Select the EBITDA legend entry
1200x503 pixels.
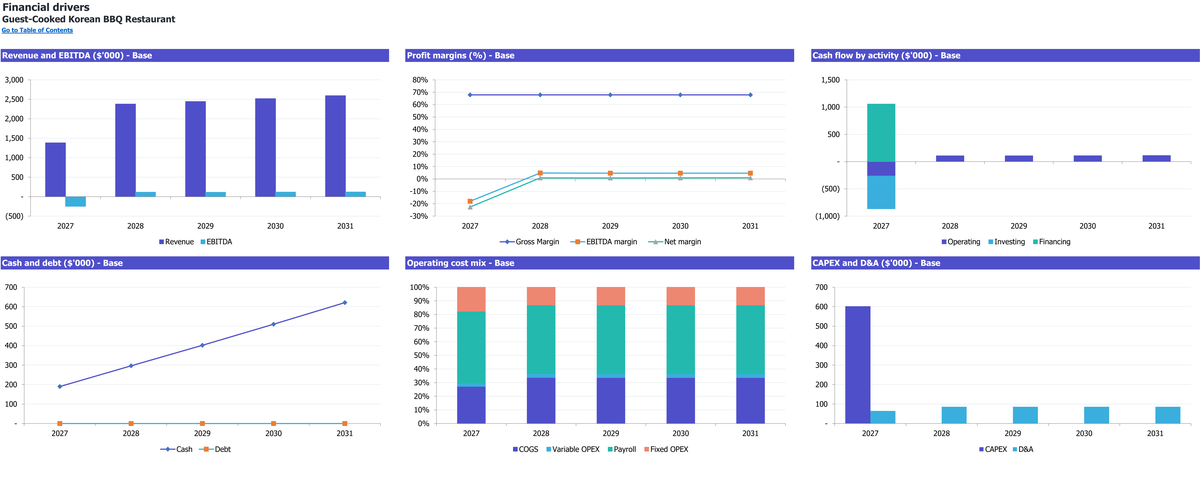pyautogui.click(x=216, y=242)
